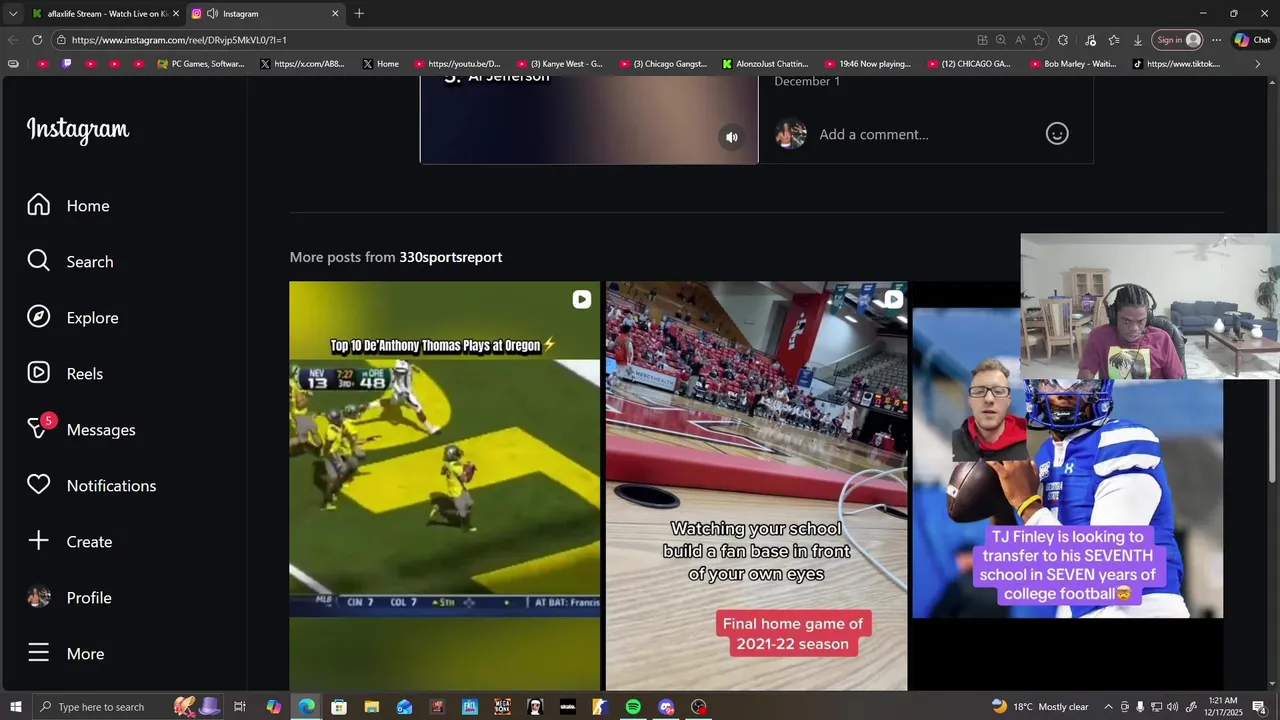Mute or unmute the reel audio
Image resolution: width=1280 pixels, height=720 pixels.
tap(732, 137)
